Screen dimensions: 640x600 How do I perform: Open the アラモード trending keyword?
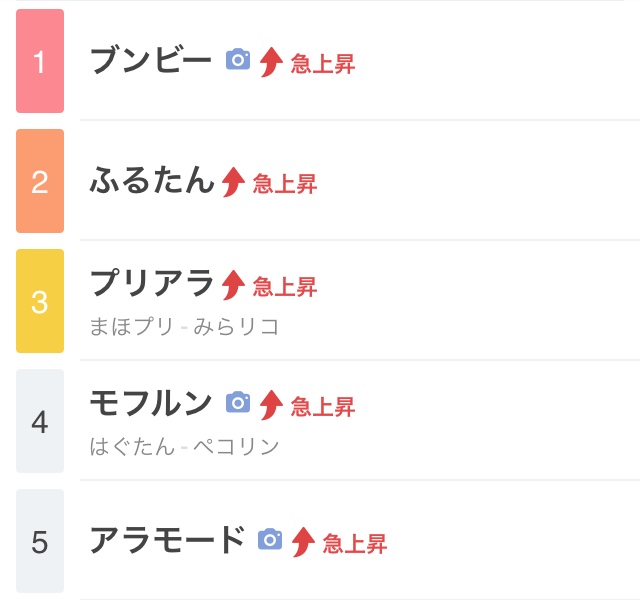(x=167, y=540)
